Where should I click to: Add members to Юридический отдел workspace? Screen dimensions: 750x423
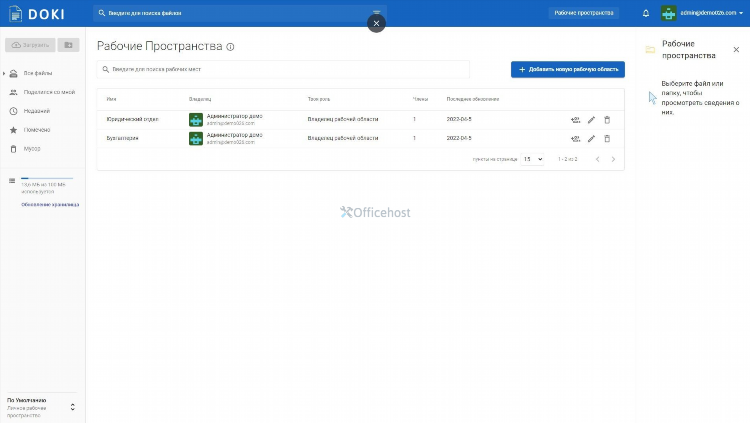point(575,120)
